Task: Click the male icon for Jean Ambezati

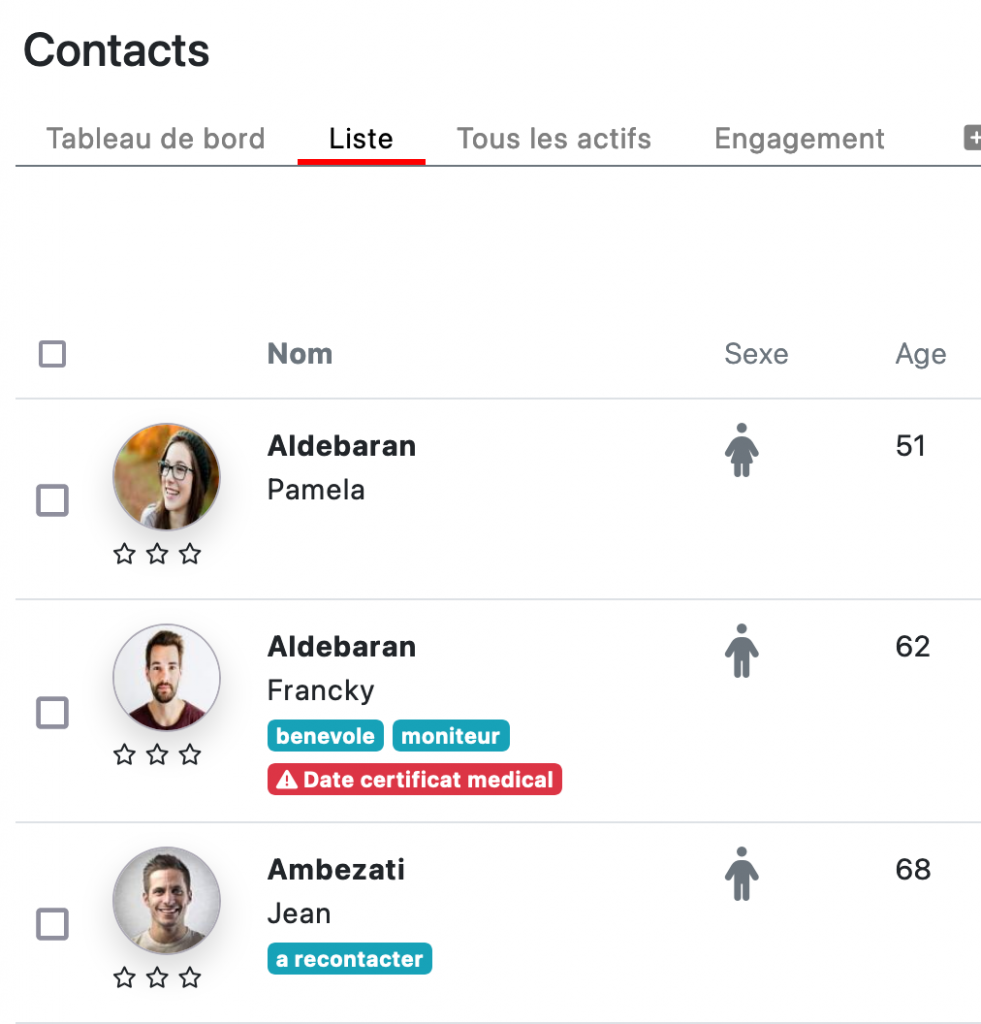Action: pyautogui.click(x=741, y=874)
